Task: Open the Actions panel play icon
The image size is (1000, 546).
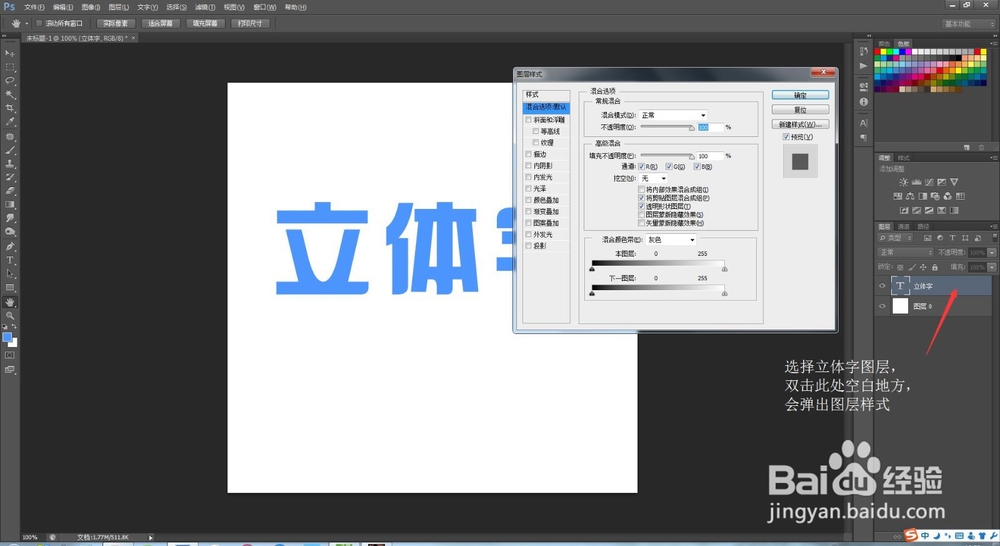Action: click(864, 66)
